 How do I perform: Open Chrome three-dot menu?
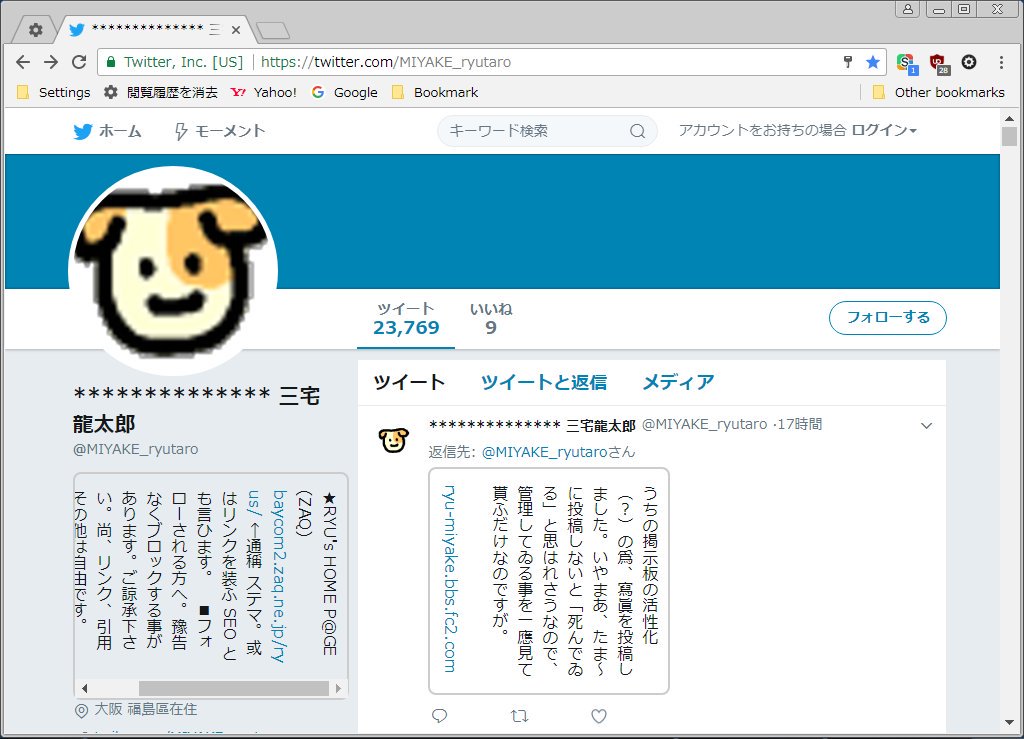(1001, 62)
